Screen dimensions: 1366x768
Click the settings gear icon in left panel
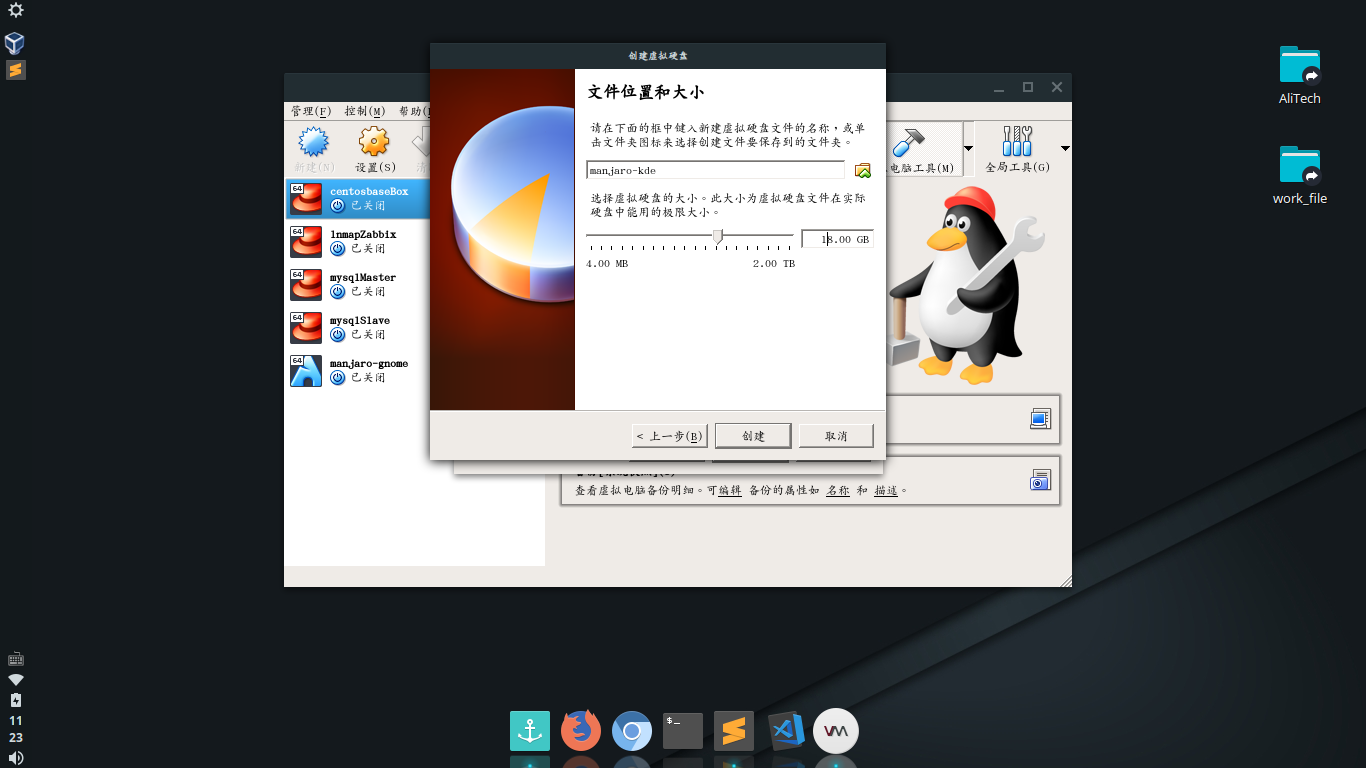coord(15,10)
